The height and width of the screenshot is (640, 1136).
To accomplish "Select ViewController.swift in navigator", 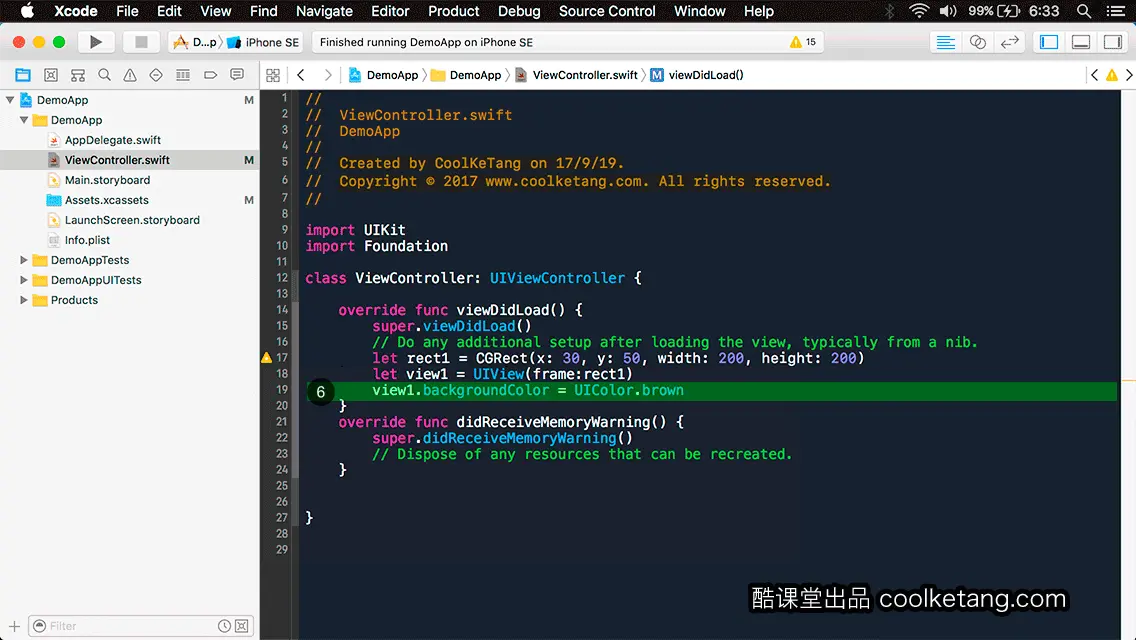I will click(117, 159).
